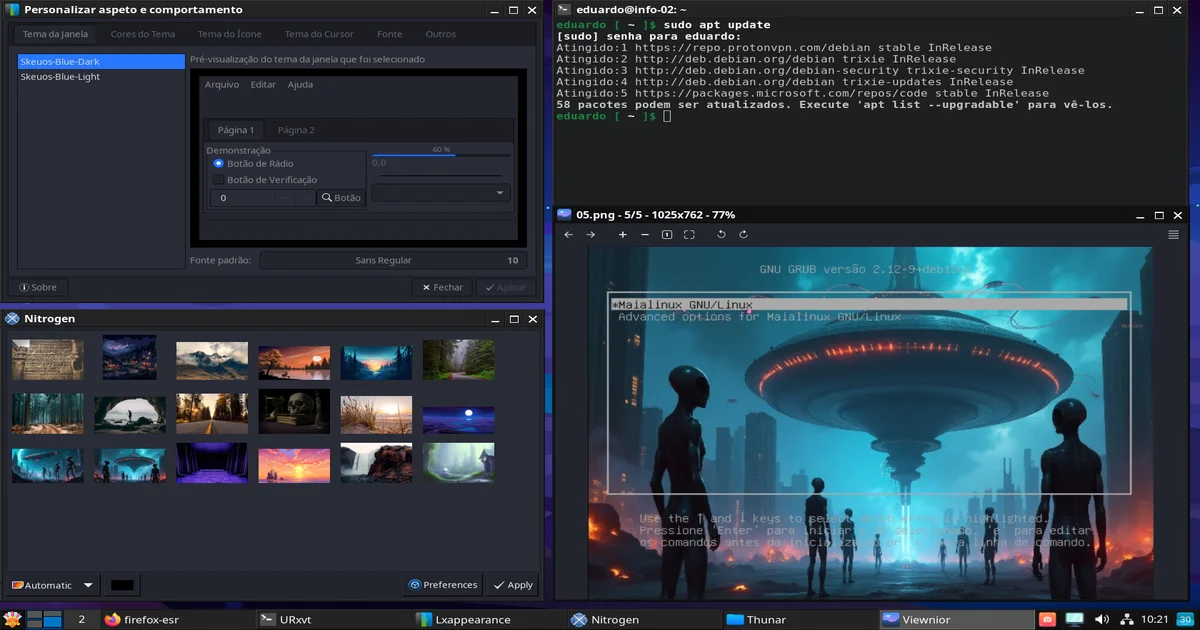Click the Nitrogen window title icon
Image resolution: width=1200 pixels, height=630 pixels.
(x=12, y=319)
